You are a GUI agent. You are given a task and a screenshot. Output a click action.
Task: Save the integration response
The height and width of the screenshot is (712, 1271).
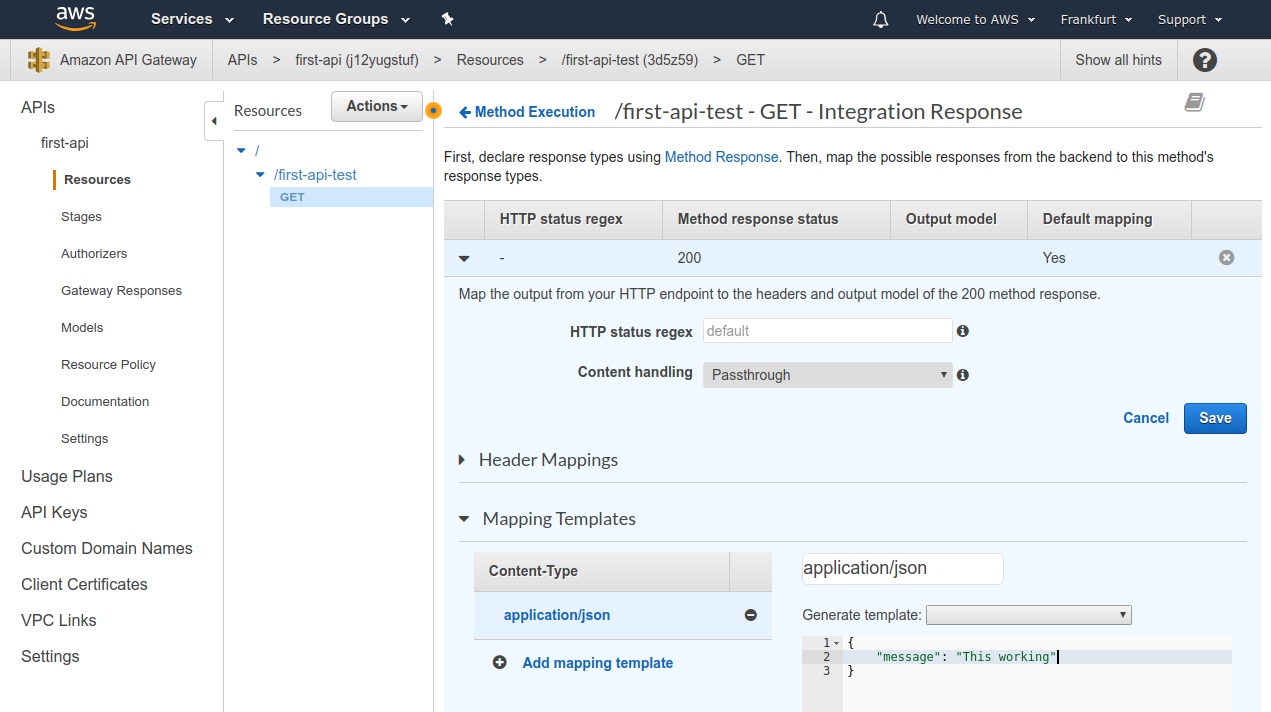(x=1215, y=418)
